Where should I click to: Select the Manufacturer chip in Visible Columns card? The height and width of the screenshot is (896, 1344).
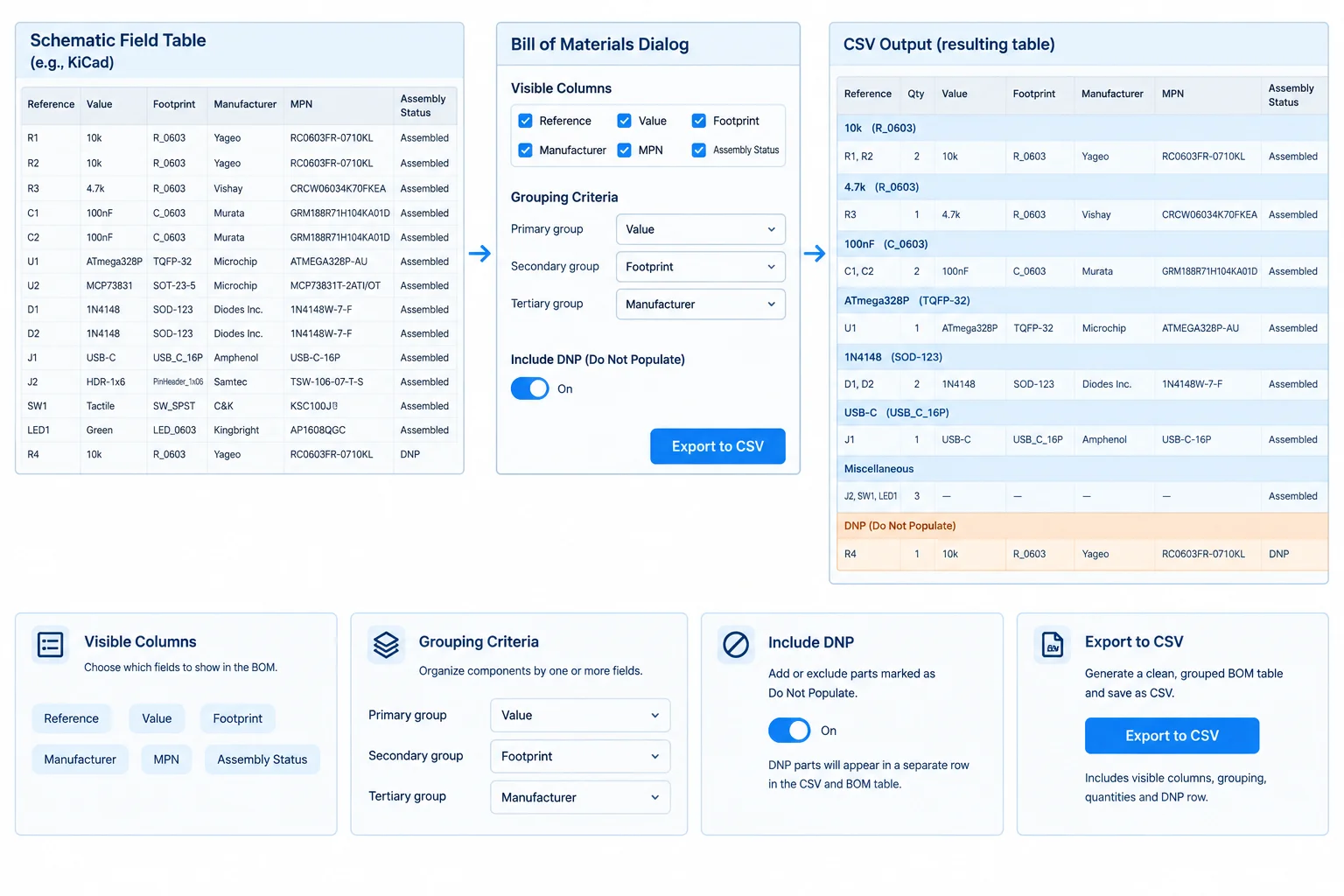(80, 759)
